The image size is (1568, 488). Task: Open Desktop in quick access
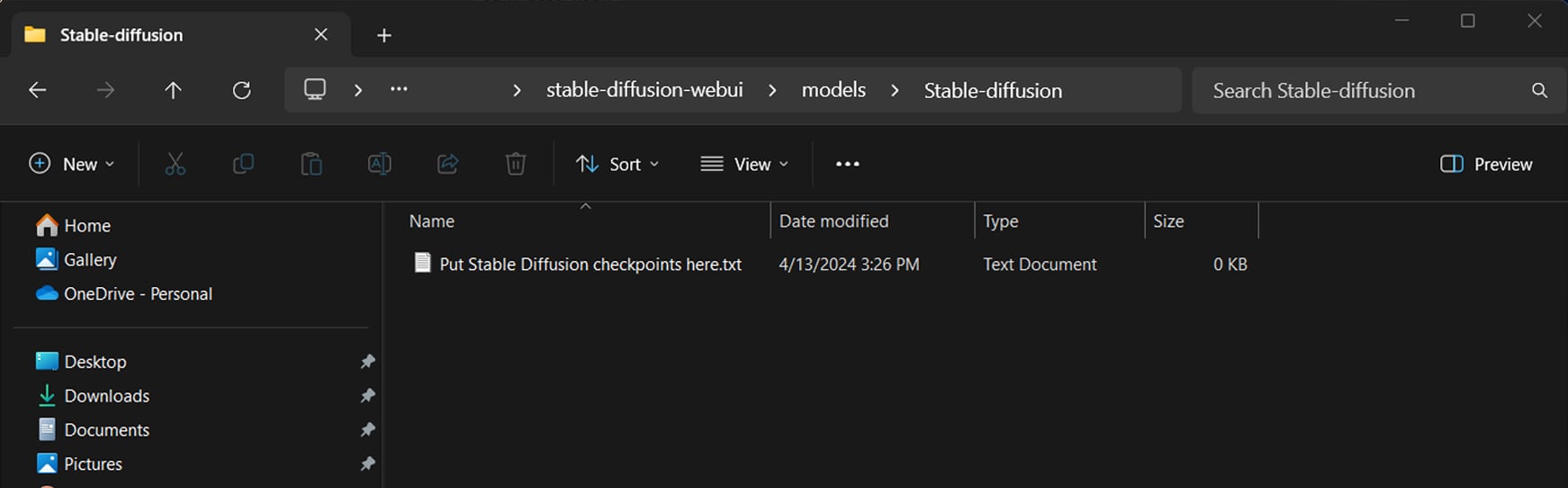tap(81, 362)
